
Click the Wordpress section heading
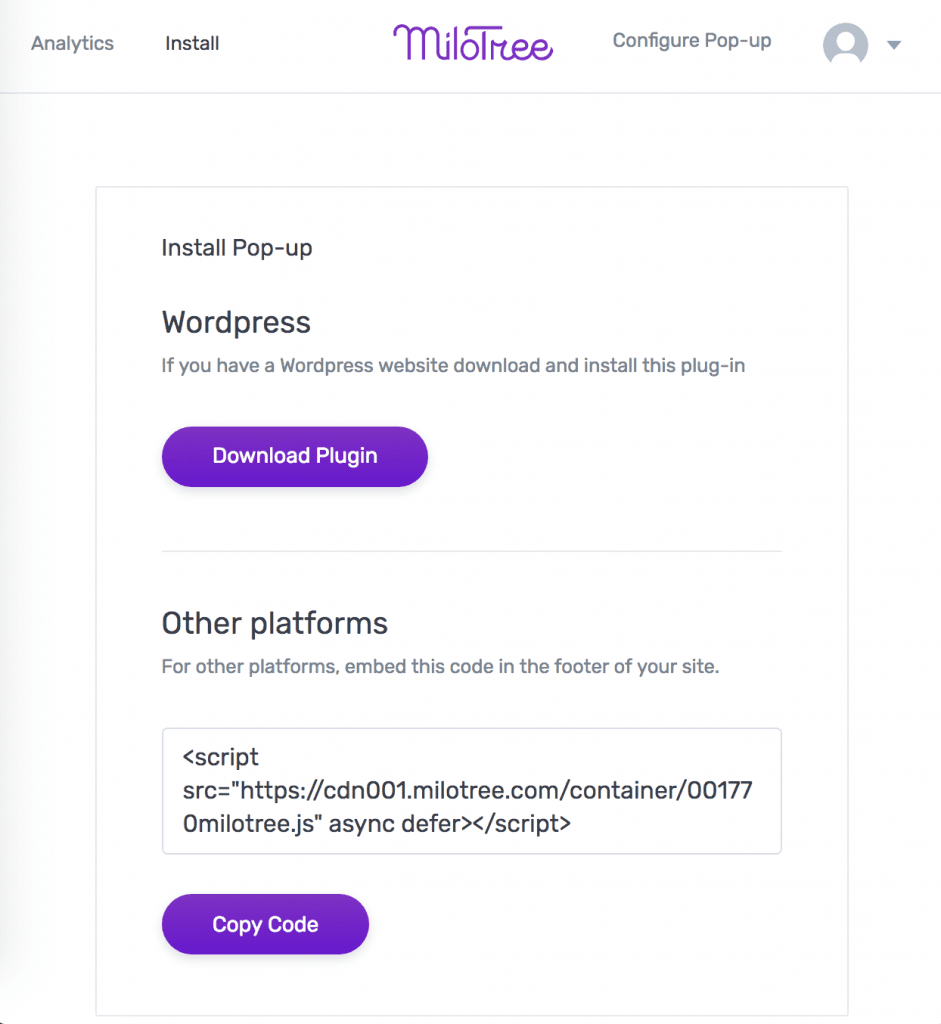pos(235,322)
